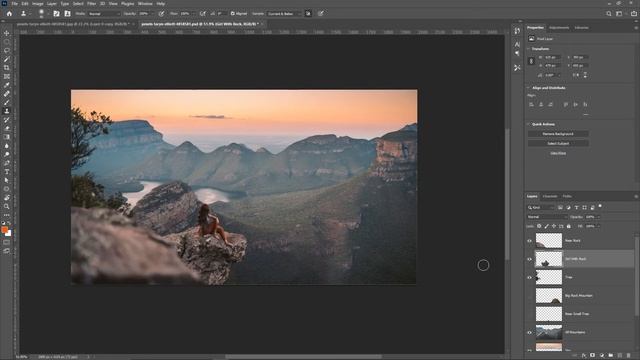Click the link width and height icon
The height and width of the screenshot is (360, 640).
coord(531,61)
